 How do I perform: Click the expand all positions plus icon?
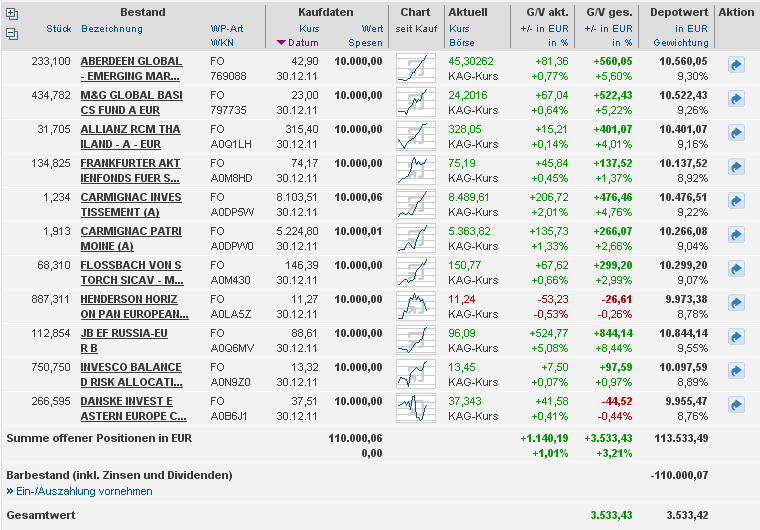12,14
